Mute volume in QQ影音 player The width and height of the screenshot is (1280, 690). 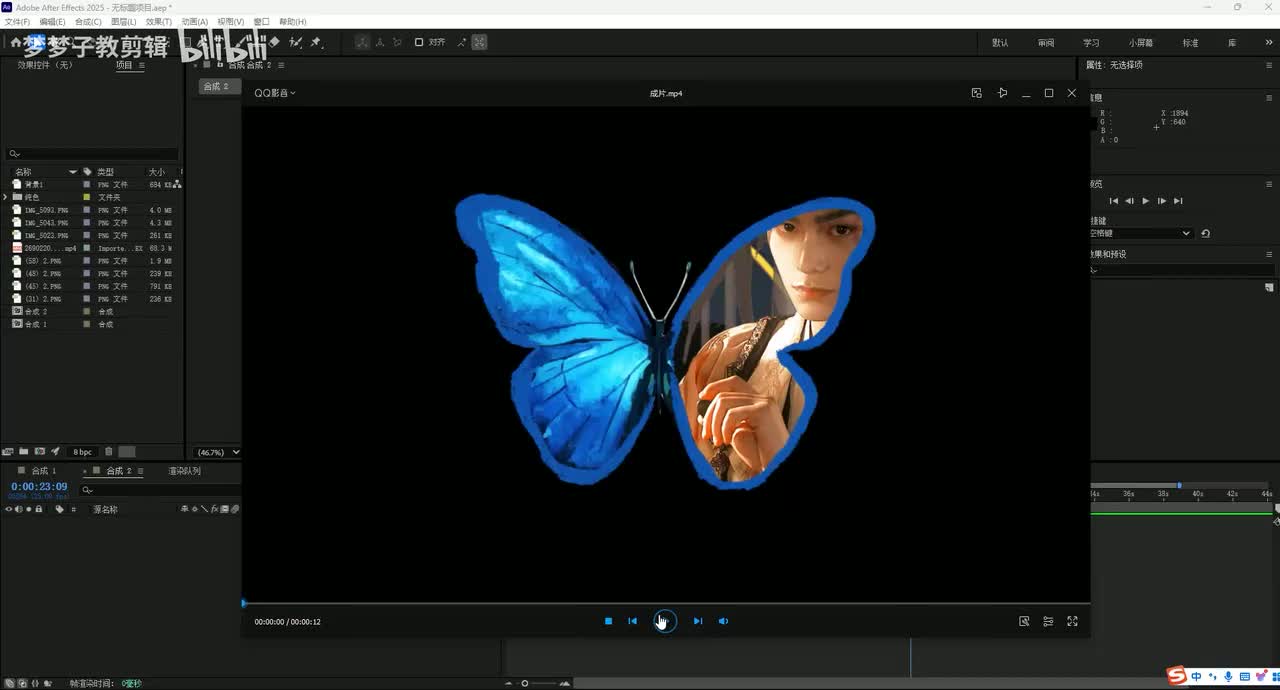pyautogui.click(x=723, y=621)
